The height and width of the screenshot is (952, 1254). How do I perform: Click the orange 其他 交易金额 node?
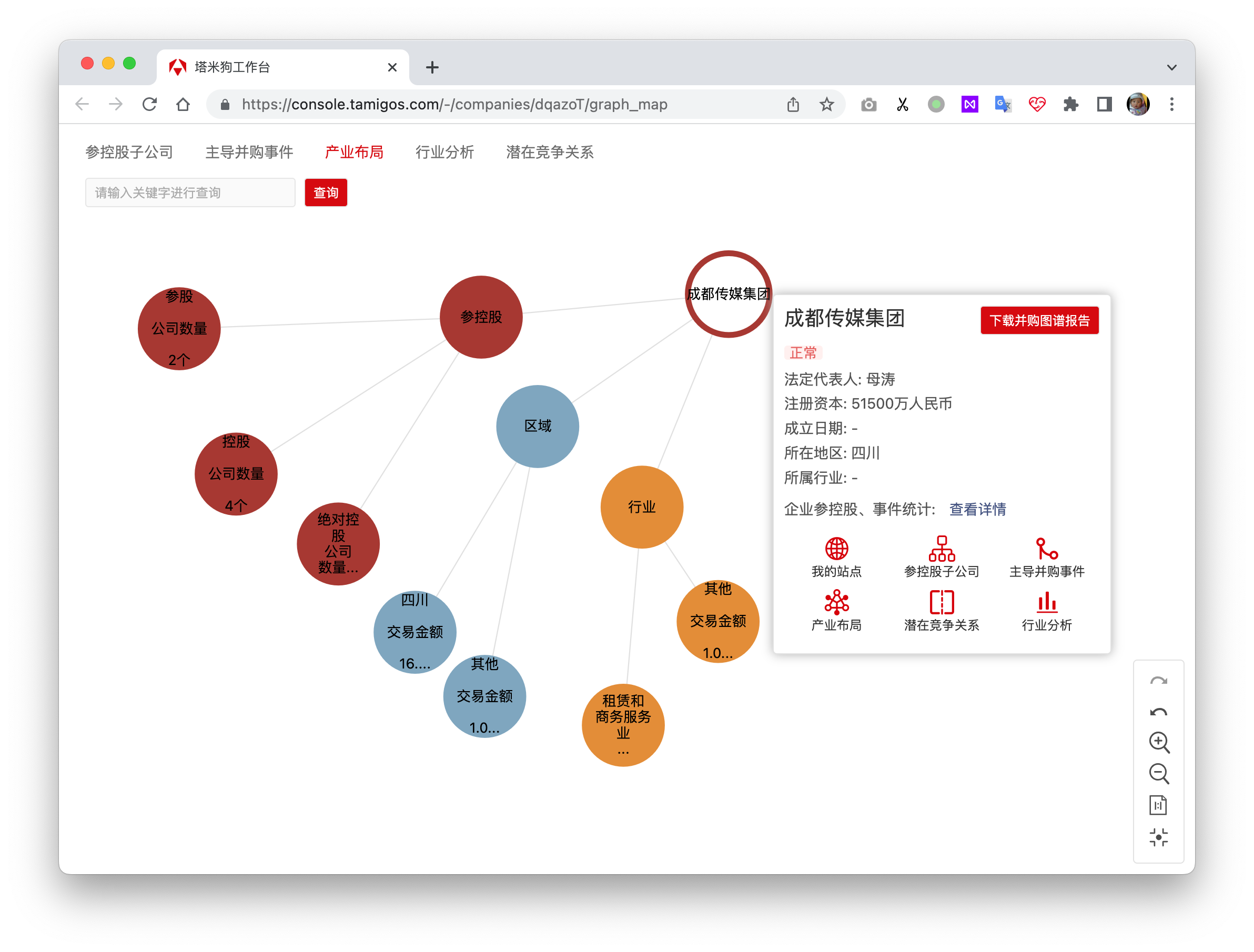[717, 622]
